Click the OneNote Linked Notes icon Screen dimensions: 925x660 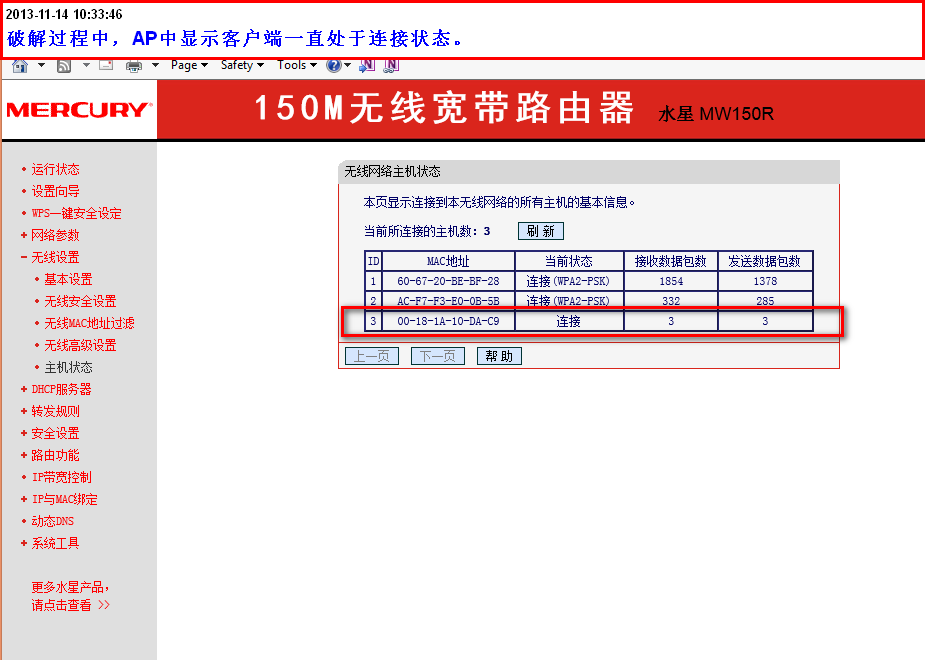[x=391, y=65]
